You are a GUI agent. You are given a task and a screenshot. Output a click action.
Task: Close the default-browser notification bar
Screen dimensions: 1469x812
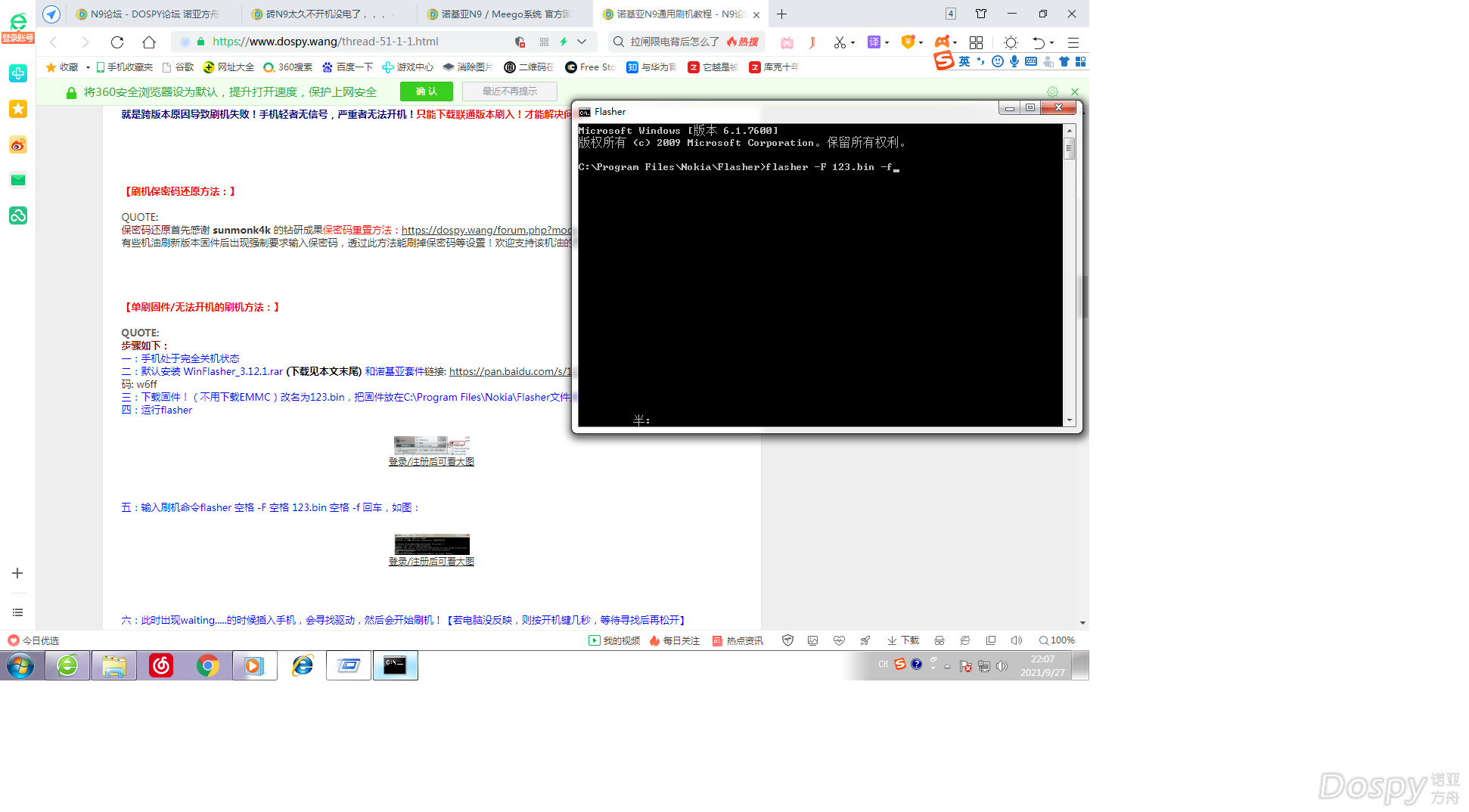[1074, 91]
